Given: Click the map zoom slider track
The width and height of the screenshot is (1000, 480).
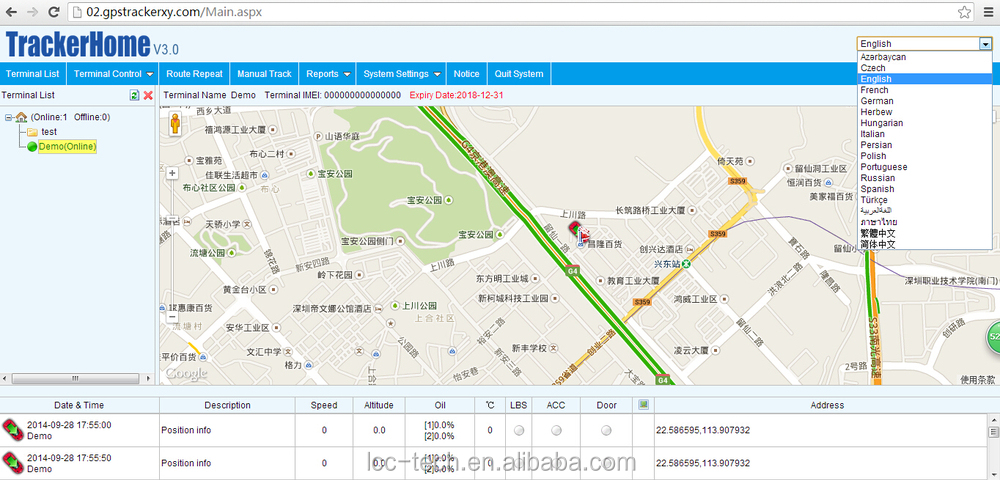Looking at the screenshot, I should coord(173,245).
